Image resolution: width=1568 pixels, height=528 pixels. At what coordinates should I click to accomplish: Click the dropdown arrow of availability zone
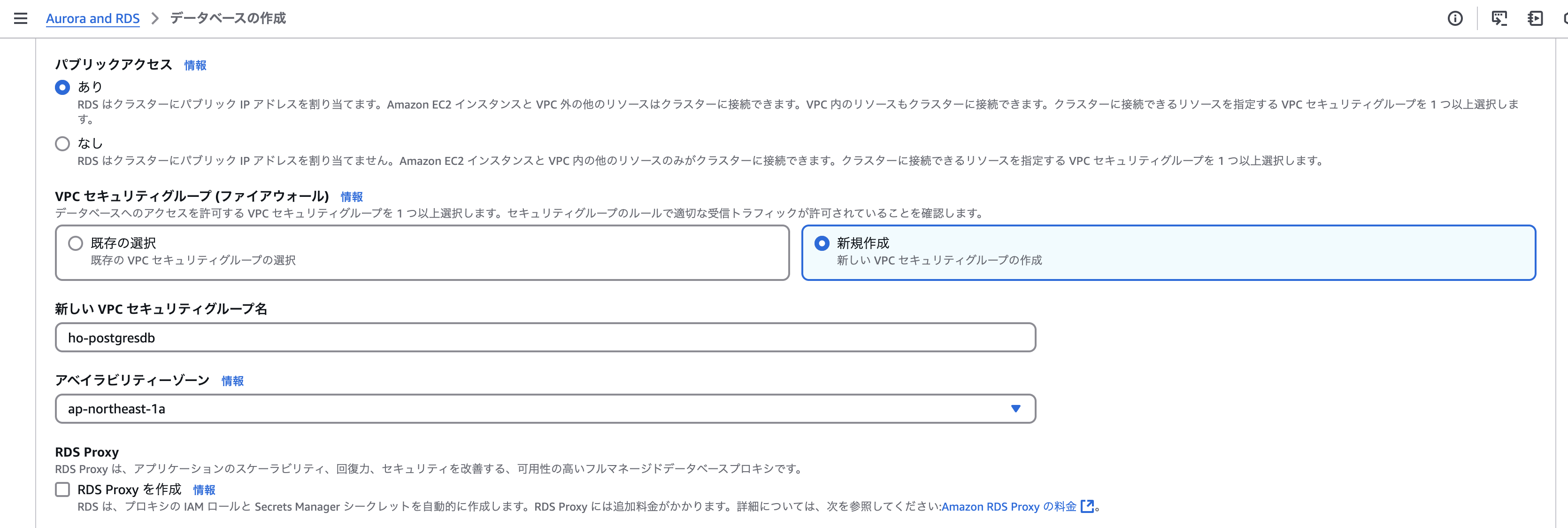[x=1015, y=409]
